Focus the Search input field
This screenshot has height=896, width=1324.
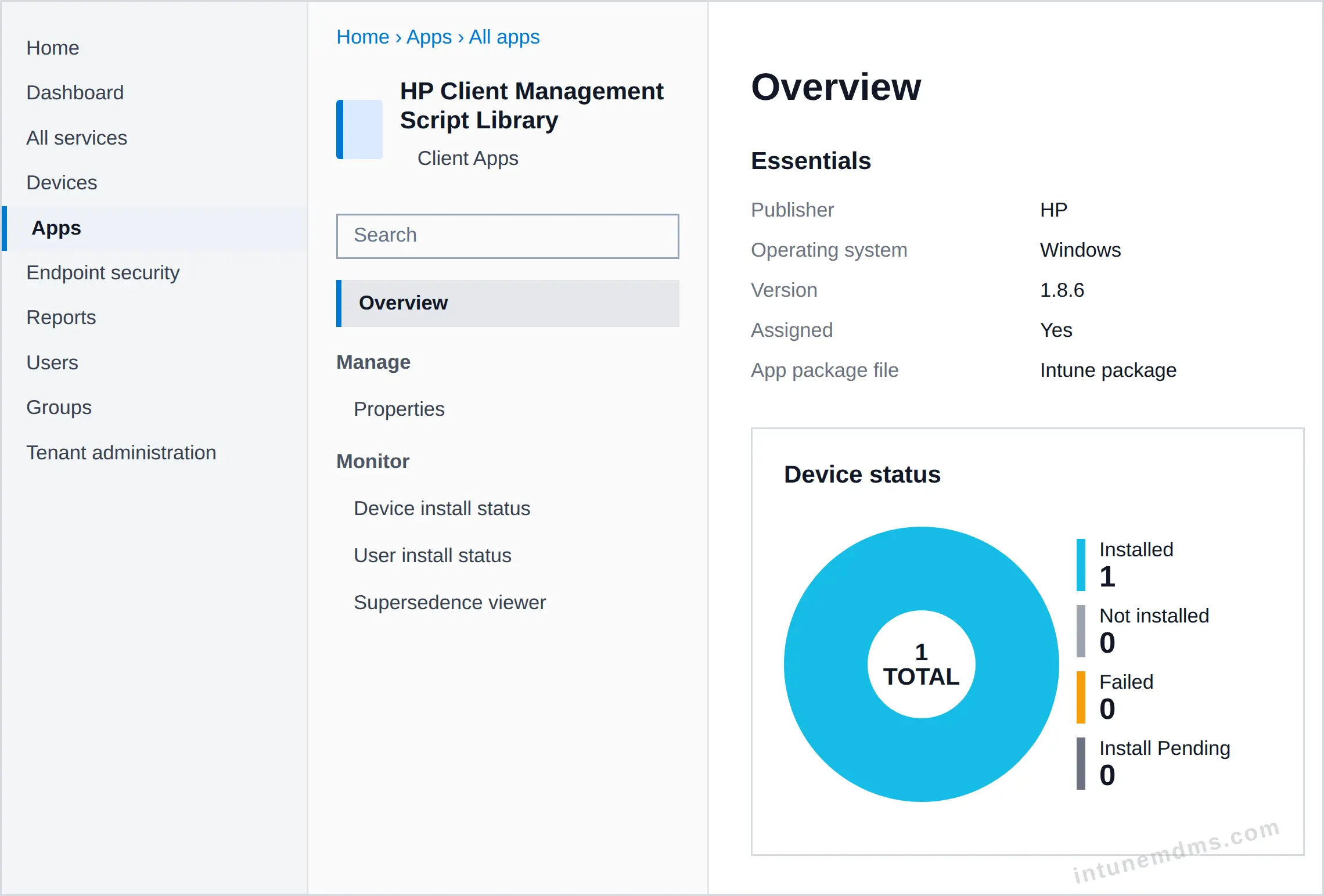508,236
